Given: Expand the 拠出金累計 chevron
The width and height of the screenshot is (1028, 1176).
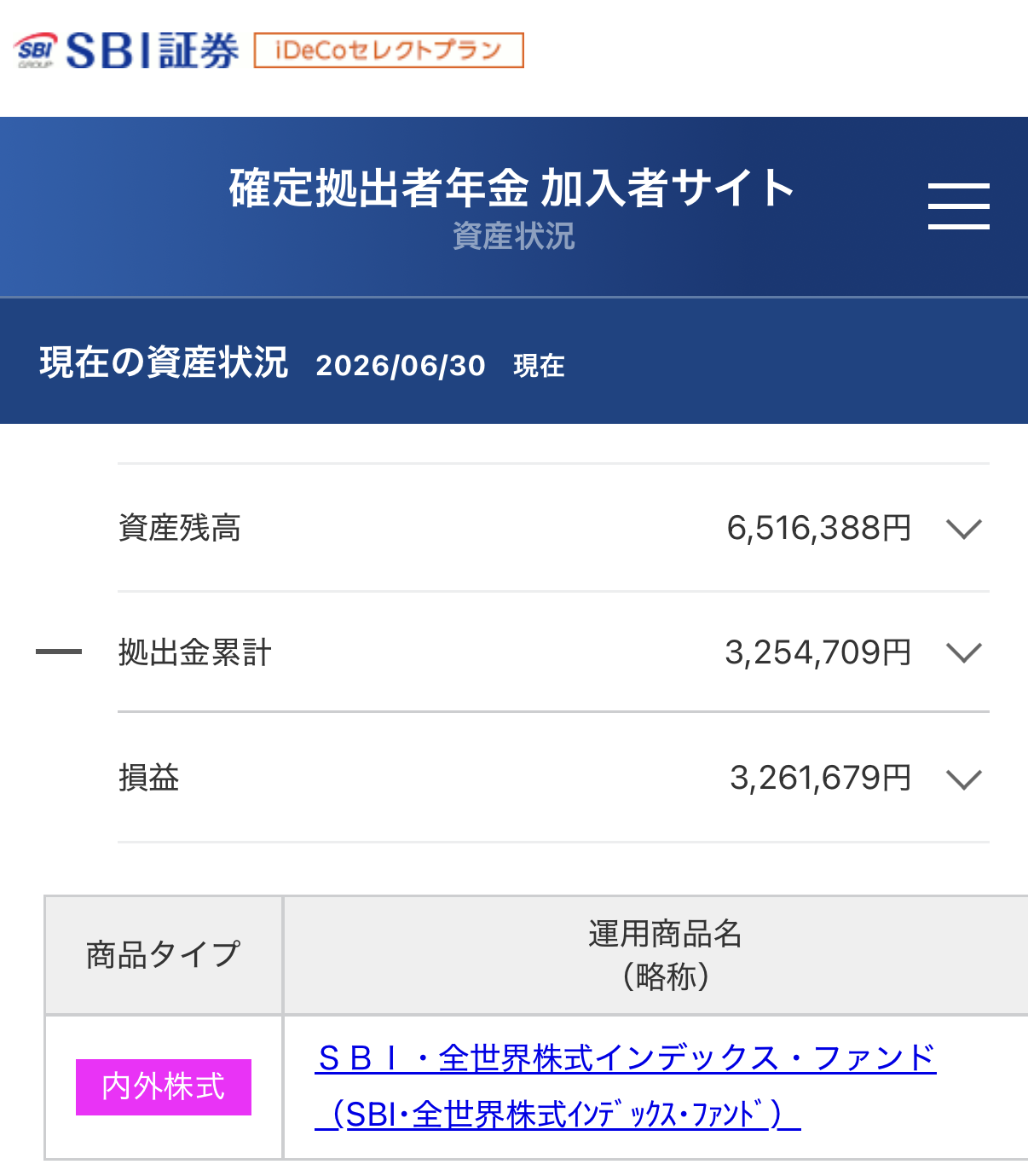Looking at the screenshot, I should (964, 653).
